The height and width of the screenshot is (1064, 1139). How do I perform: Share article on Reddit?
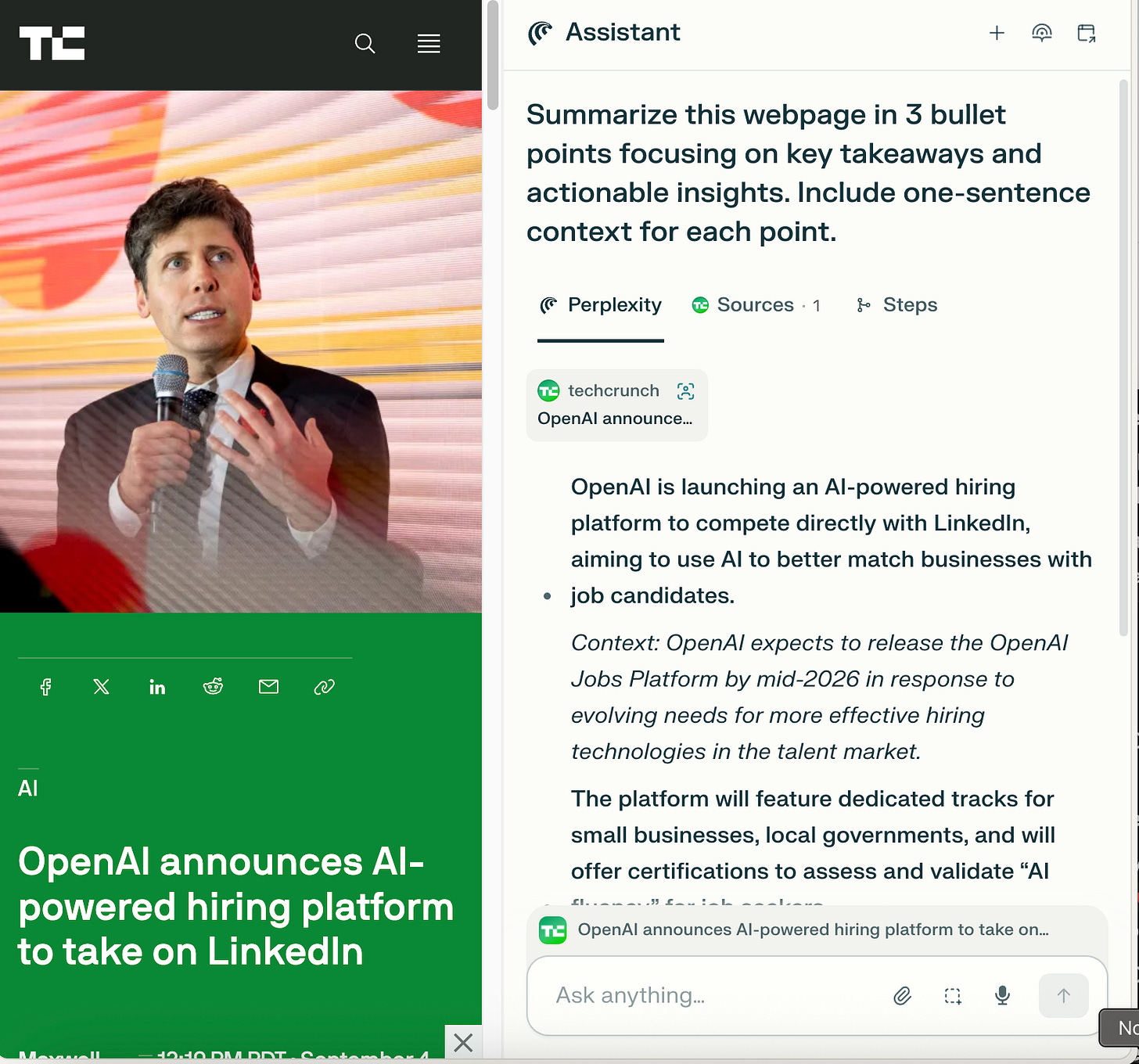click(213, 687)
